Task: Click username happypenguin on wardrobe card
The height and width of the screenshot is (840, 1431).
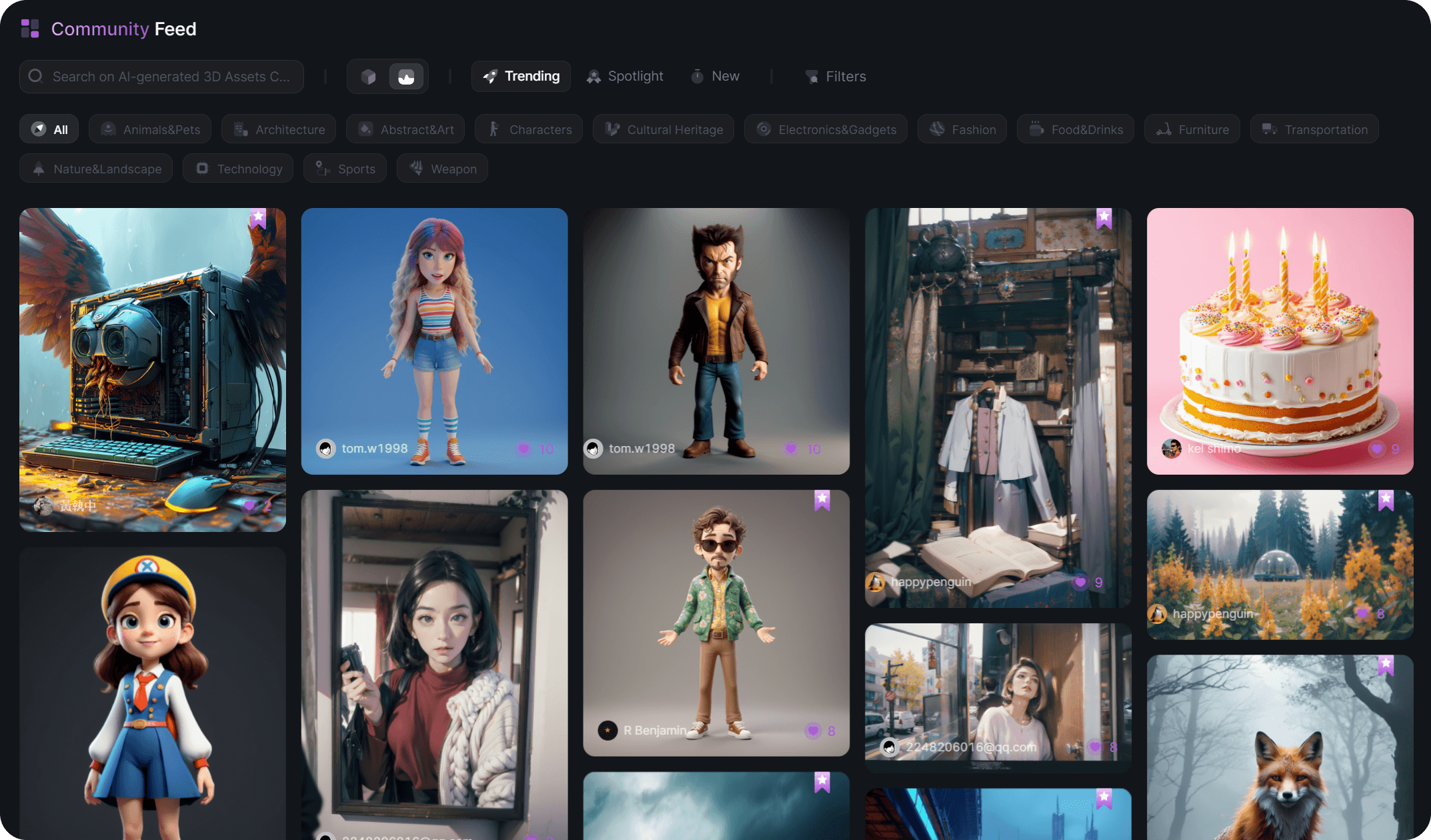Action: [931, 582]
